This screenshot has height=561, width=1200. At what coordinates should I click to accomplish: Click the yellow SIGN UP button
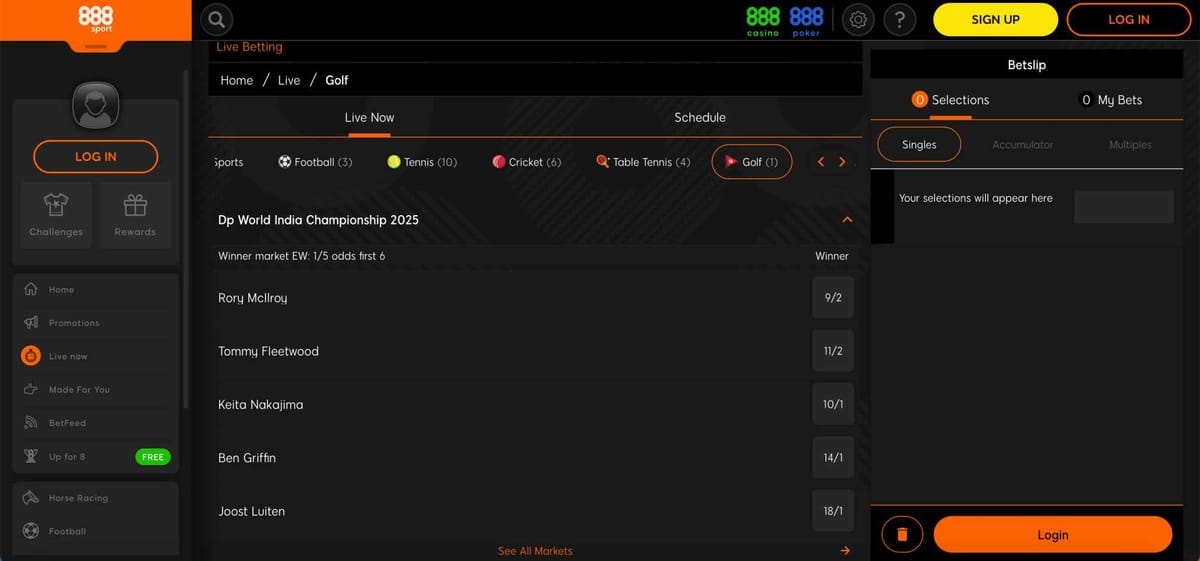pos(995,20)
